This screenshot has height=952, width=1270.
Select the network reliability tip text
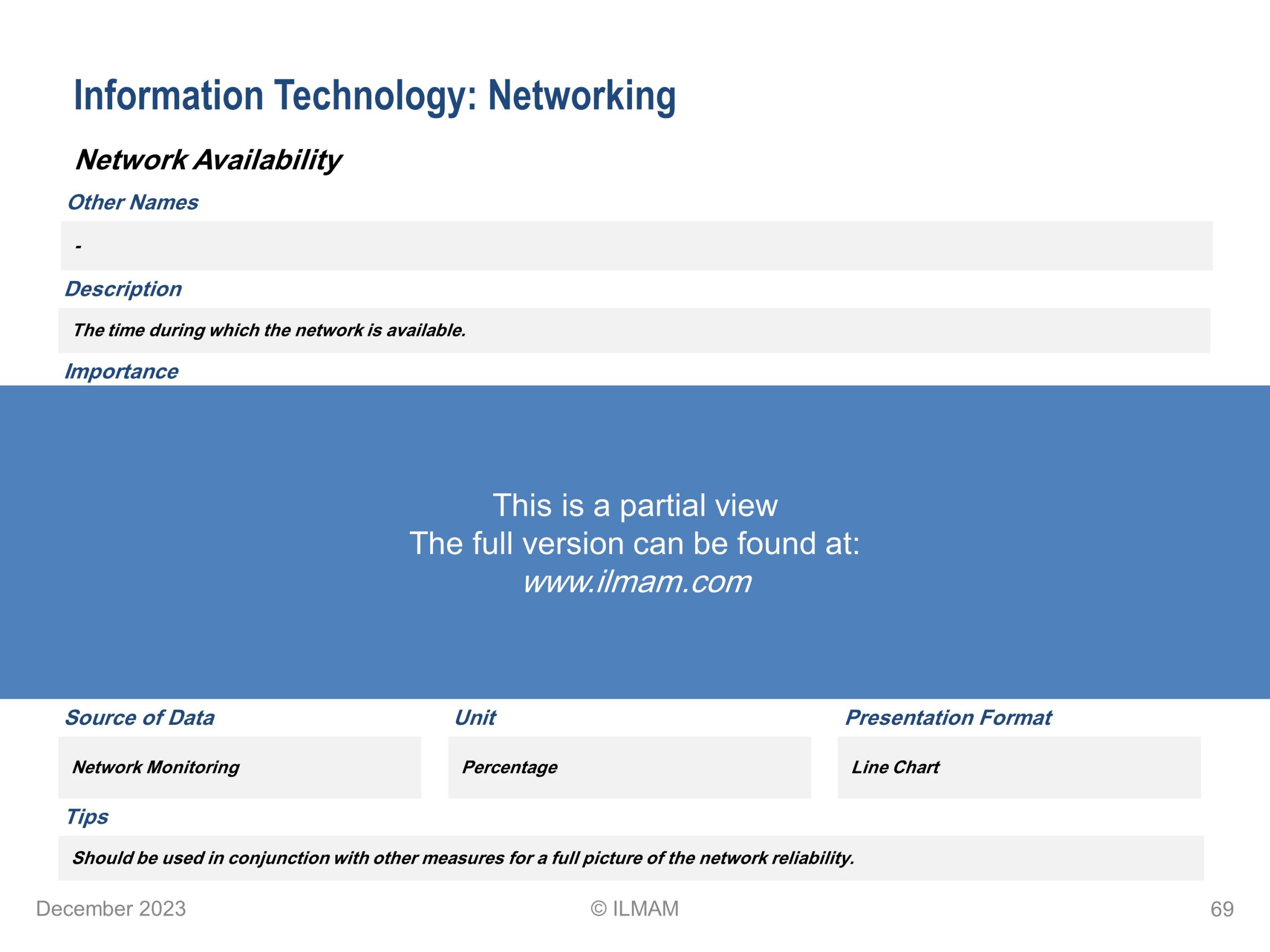click(463, 858)
